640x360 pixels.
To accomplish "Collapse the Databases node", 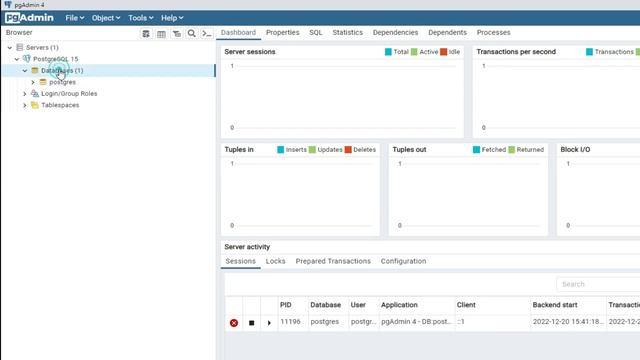I will coord(25,71).
